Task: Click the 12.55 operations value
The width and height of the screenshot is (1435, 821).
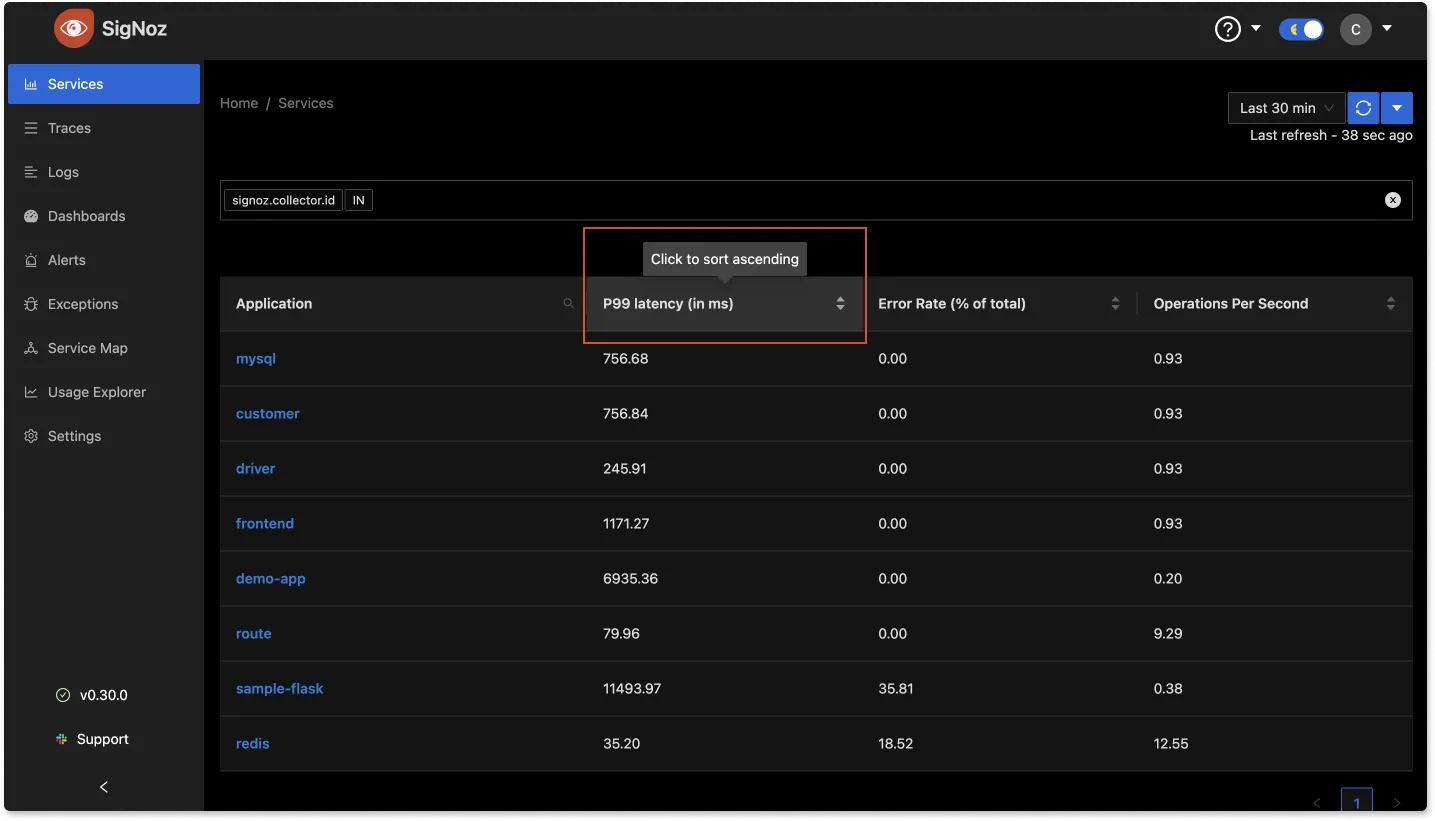Action: [1171, 744]
